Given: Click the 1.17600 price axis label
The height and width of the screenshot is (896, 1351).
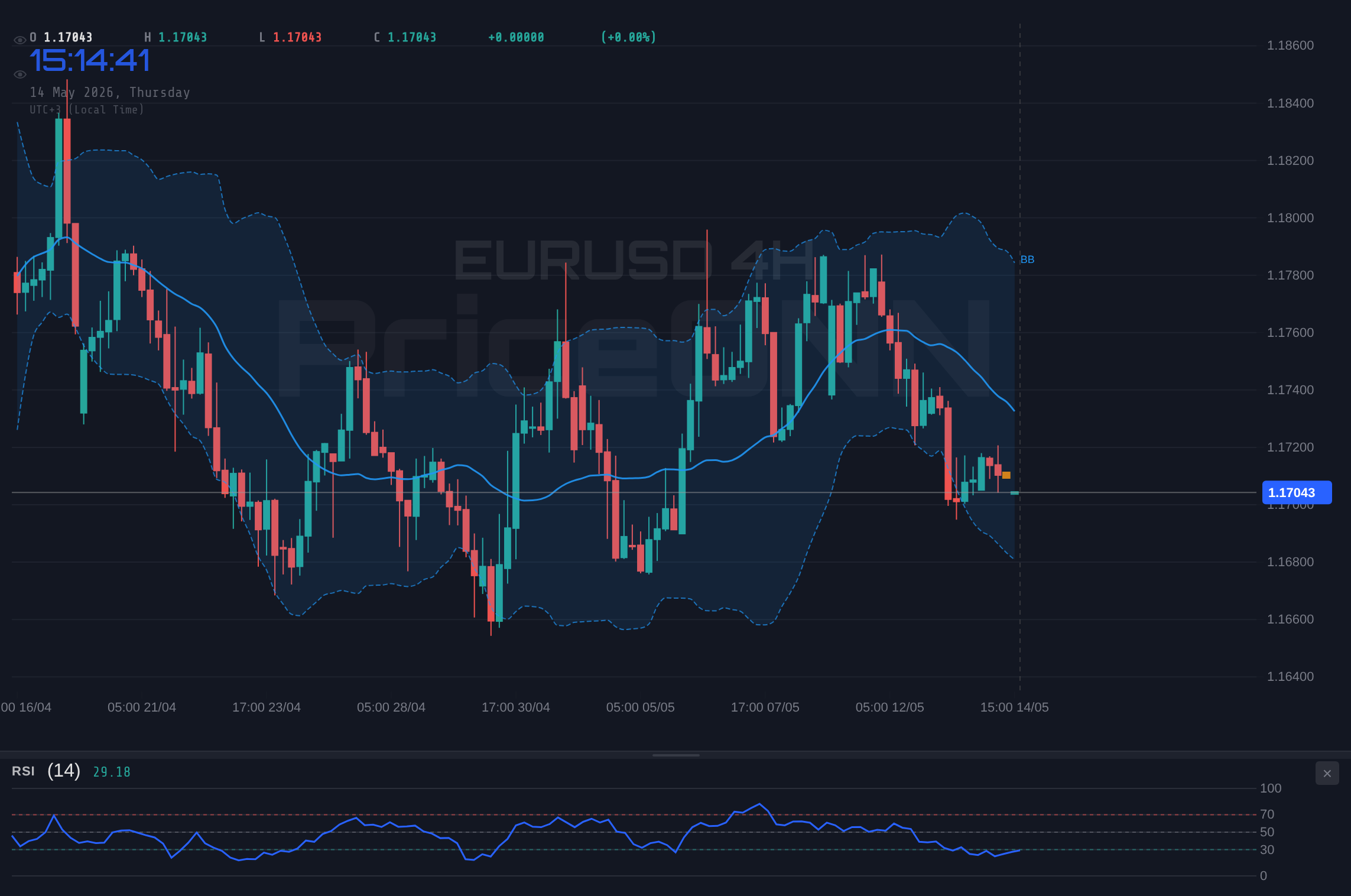Looking at the screenshot, I should coord(1290,333).
